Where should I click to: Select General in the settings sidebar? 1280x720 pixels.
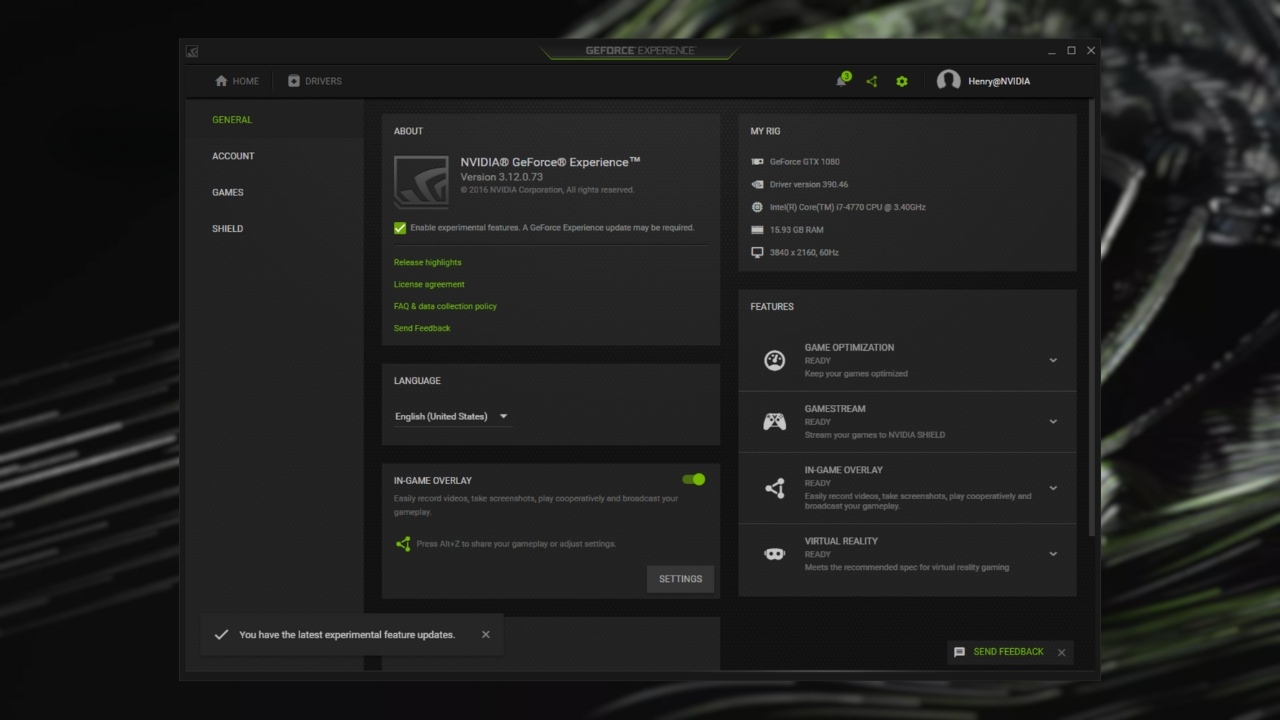click(x=232, y=120)
